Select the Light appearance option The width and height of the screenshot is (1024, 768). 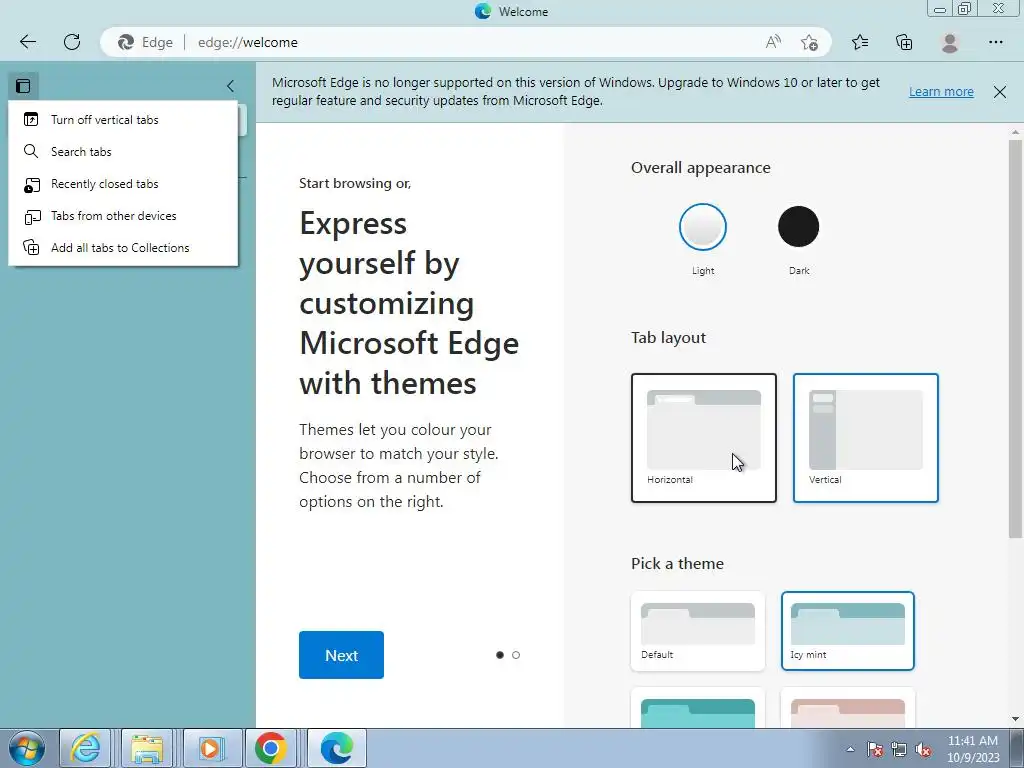(703, 227)
